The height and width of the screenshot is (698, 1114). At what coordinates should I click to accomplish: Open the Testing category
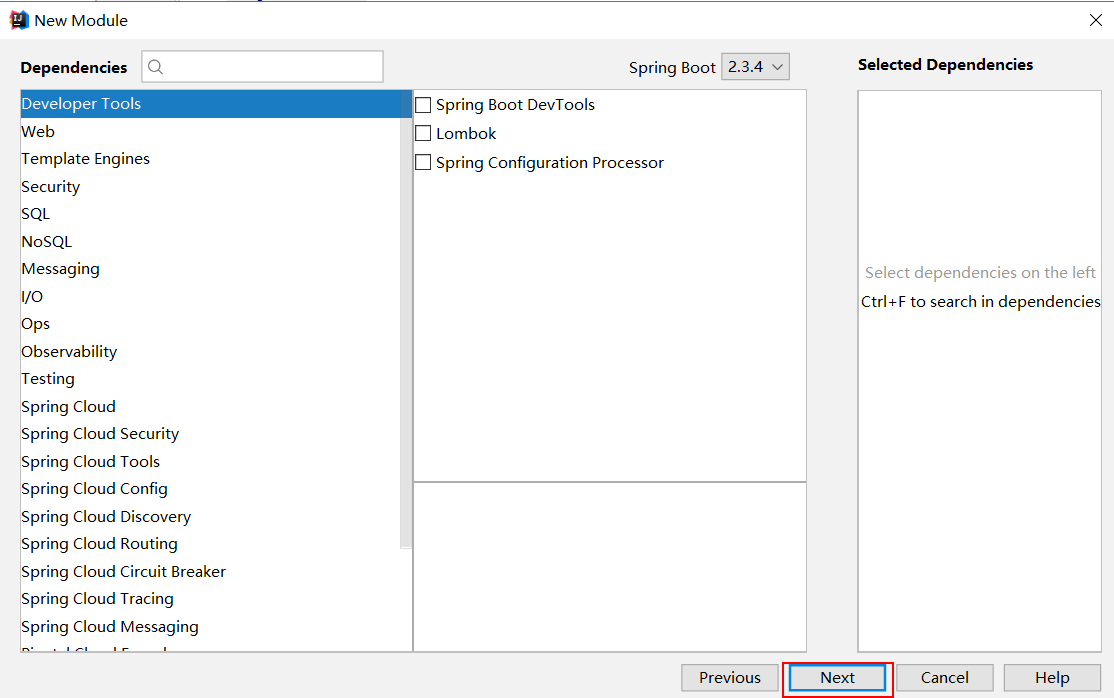click(x=212, y=379)
